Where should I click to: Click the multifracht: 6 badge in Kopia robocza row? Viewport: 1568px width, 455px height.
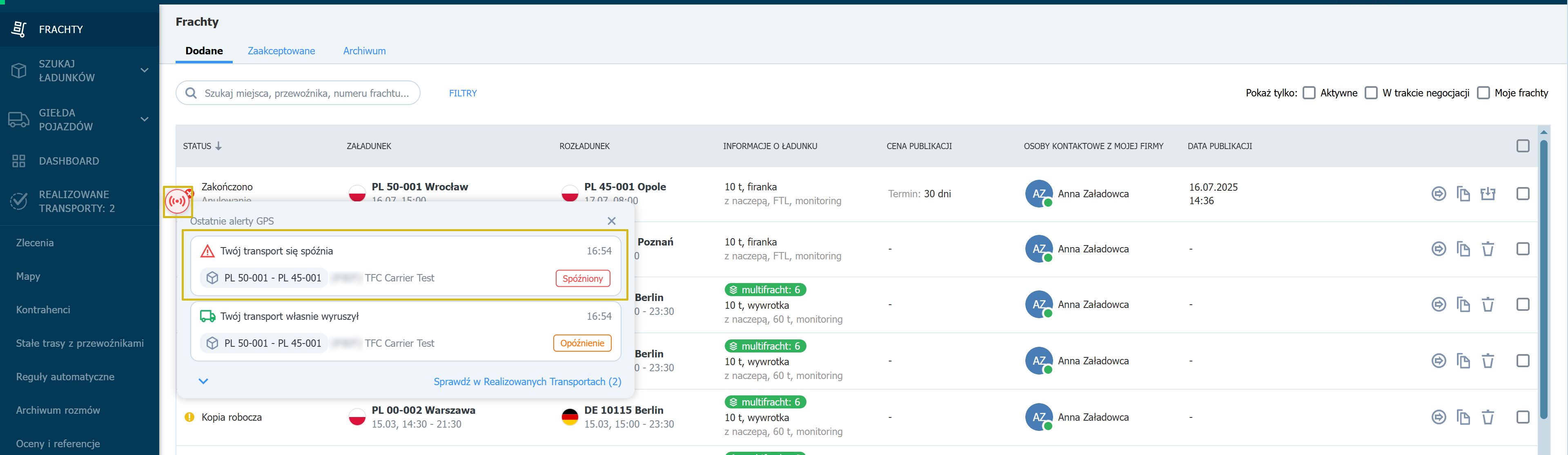pyautogui.click(x=765, y=403)
